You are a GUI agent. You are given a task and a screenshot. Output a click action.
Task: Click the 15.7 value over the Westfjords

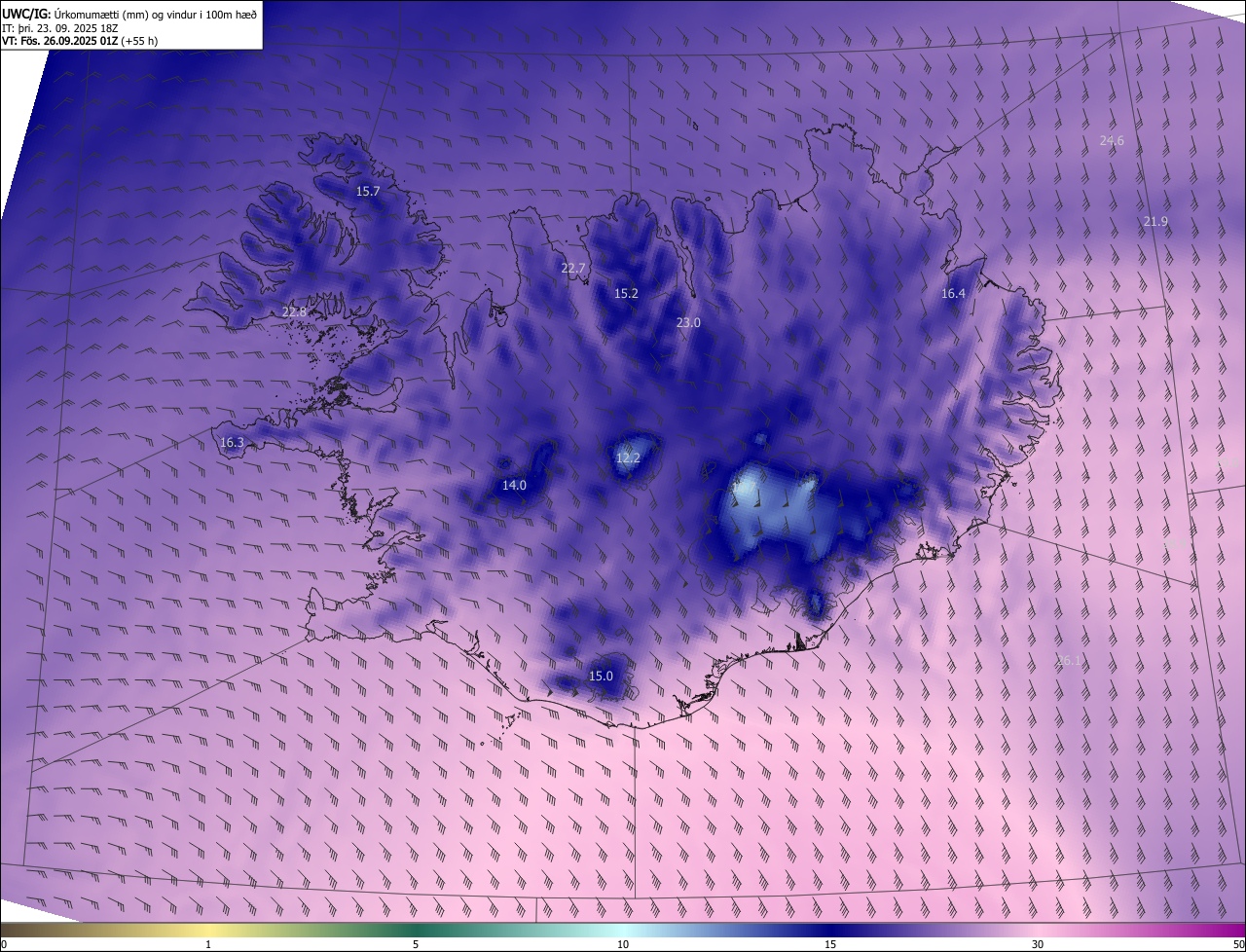click(368, 192)
